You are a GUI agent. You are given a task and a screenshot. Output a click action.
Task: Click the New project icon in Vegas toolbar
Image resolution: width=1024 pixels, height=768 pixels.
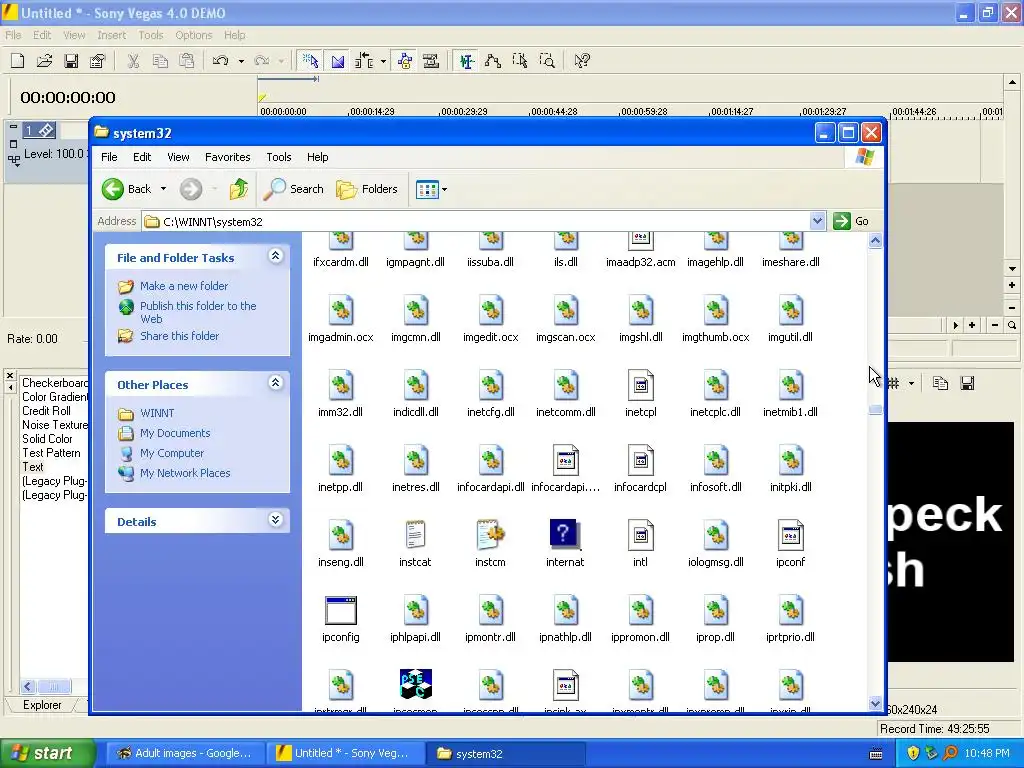pos(18,61)
